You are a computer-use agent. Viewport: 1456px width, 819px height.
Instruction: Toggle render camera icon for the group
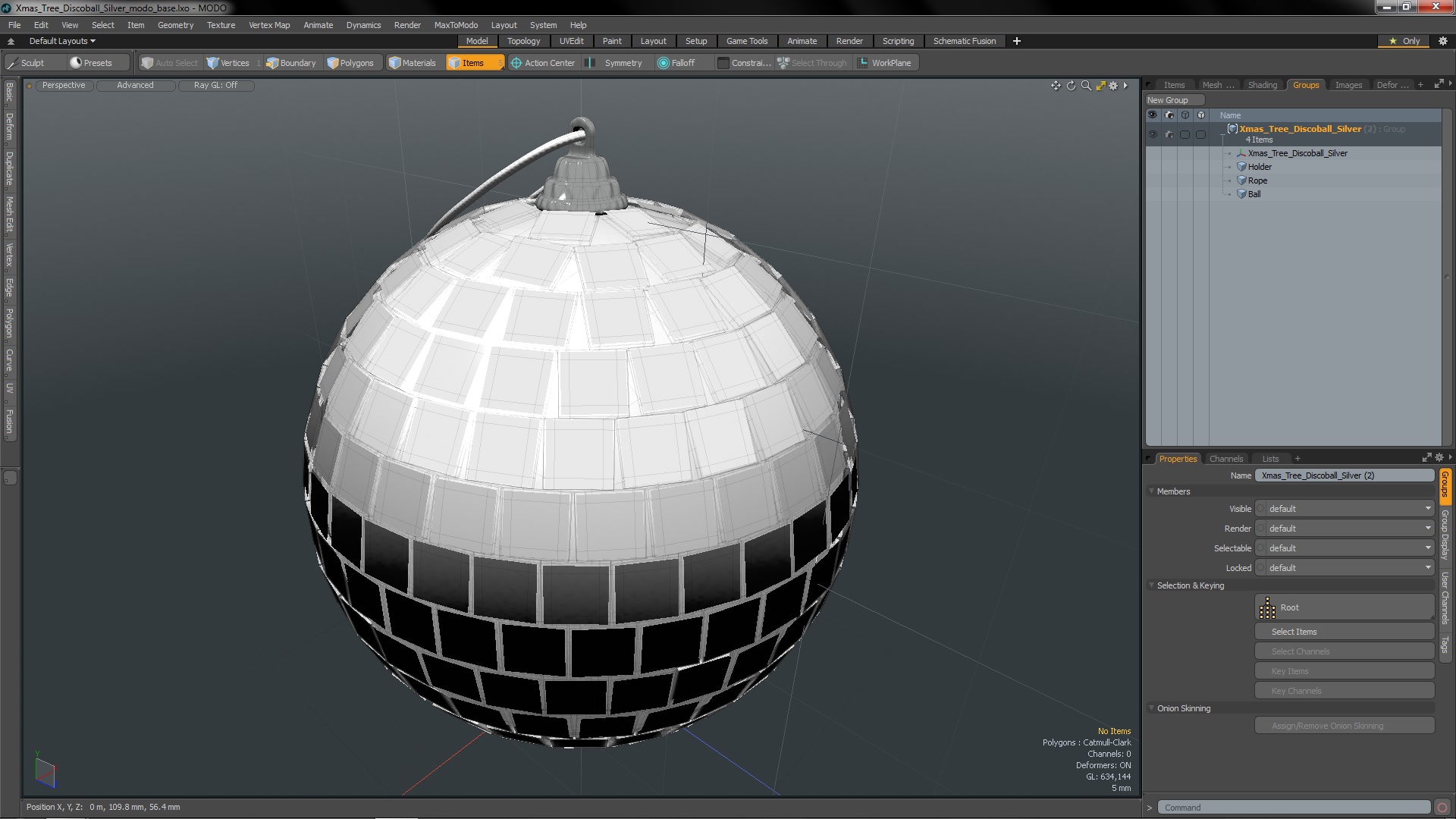pos(1169,134)
